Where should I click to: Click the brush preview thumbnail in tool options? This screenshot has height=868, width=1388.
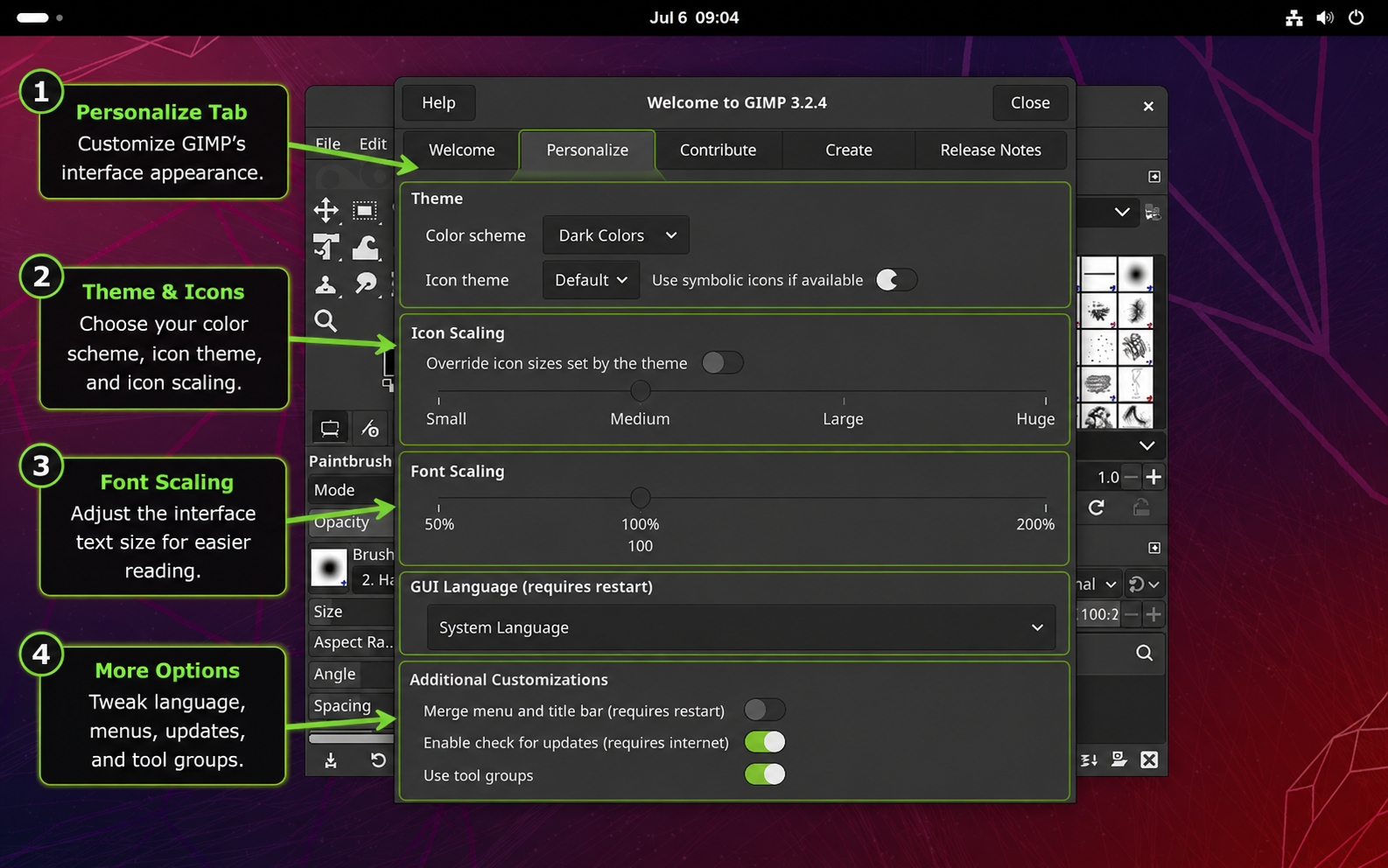coord(329,568)
